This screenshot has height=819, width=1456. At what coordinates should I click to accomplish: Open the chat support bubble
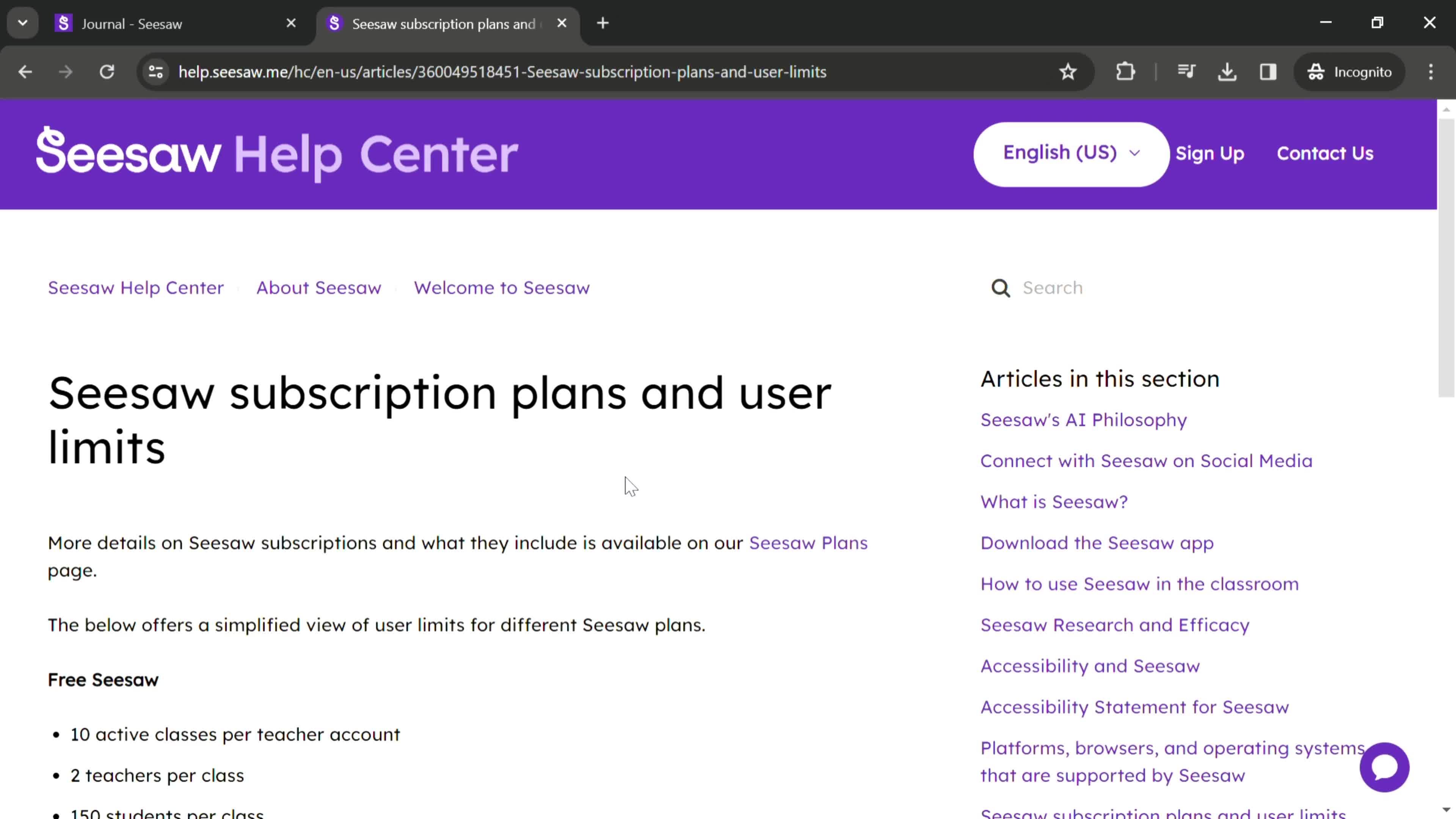pos(1384,767)
